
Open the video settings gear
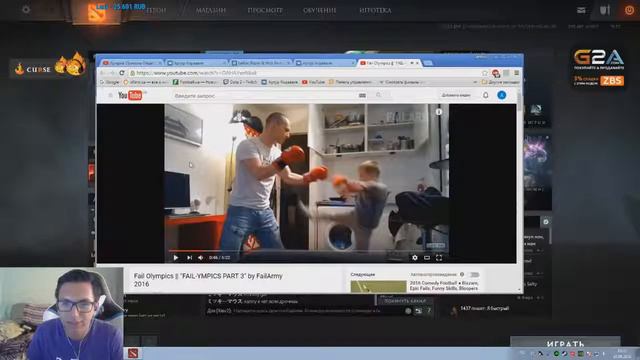(415, 258)
